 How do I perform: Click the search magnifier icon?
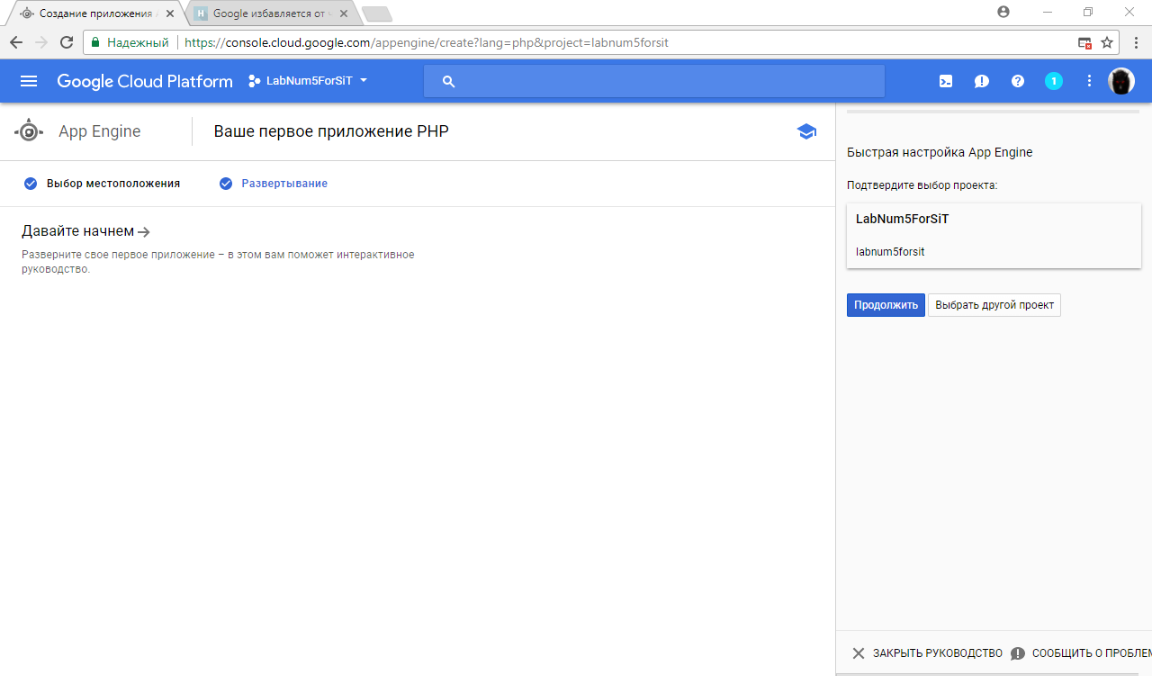[448, 82]
